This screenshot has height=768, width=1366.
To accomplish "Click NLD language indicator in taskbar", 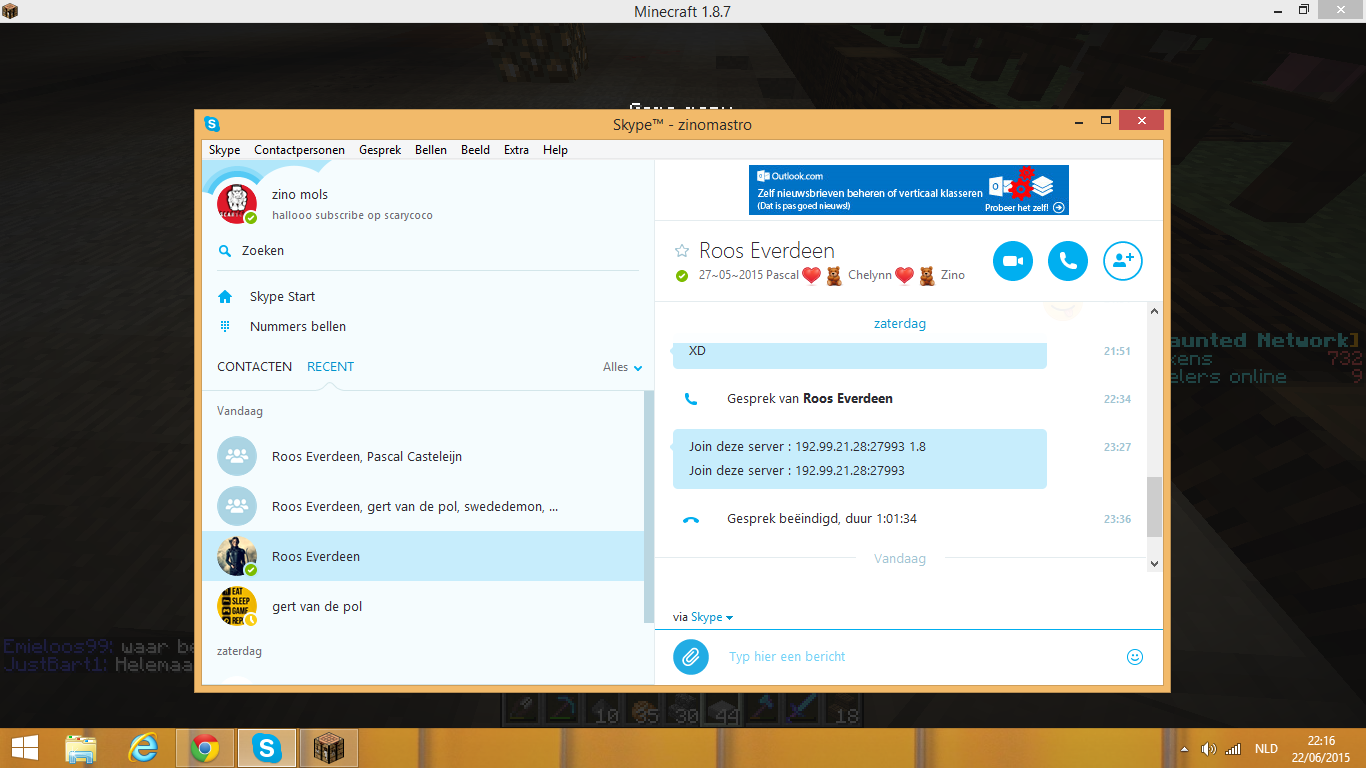I will tap(1266, 749).
